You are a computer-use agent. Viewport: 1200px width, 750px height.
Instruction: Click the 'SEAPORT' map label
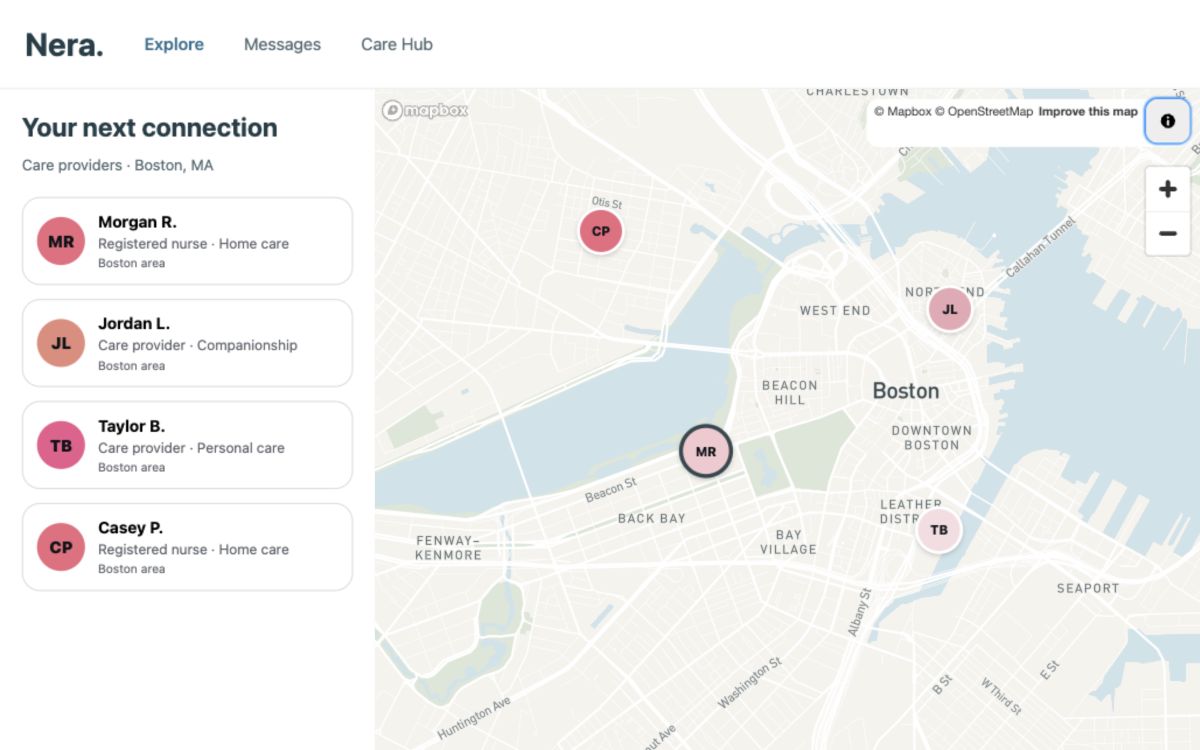pos(1088,588)
